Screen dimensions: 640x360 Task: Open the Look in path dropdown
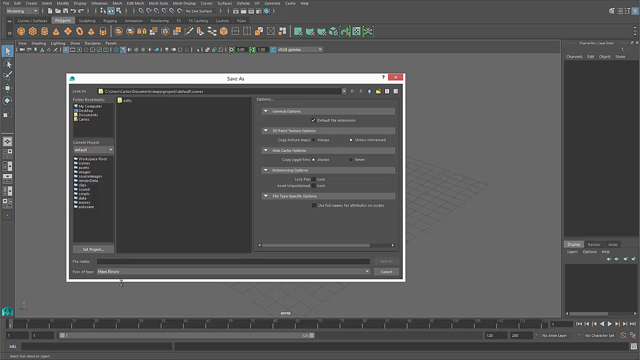(x=344, y=91)
